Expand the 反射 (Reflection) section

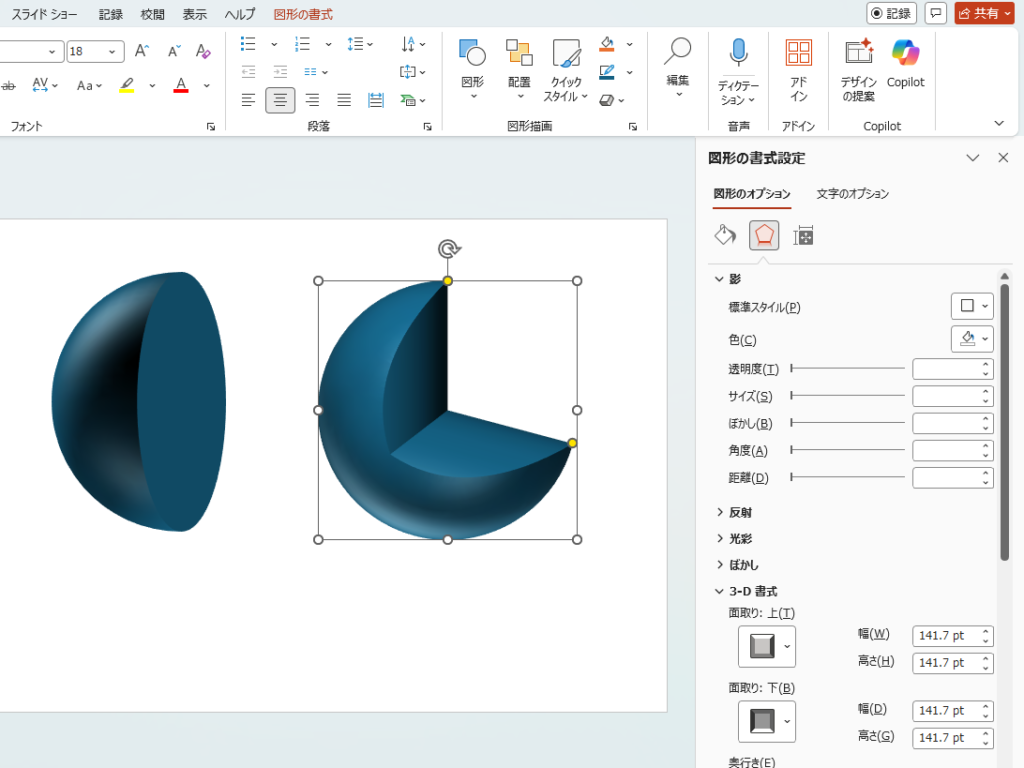point(719,512)
